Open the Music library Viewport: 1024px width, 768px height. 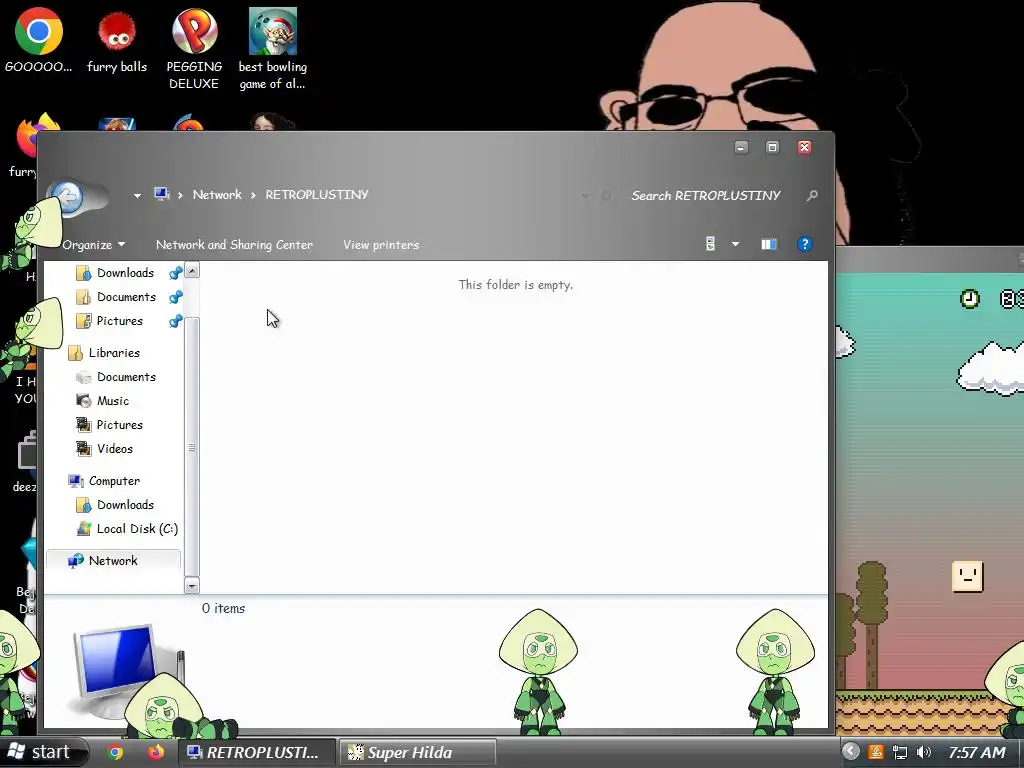point(112,401)
